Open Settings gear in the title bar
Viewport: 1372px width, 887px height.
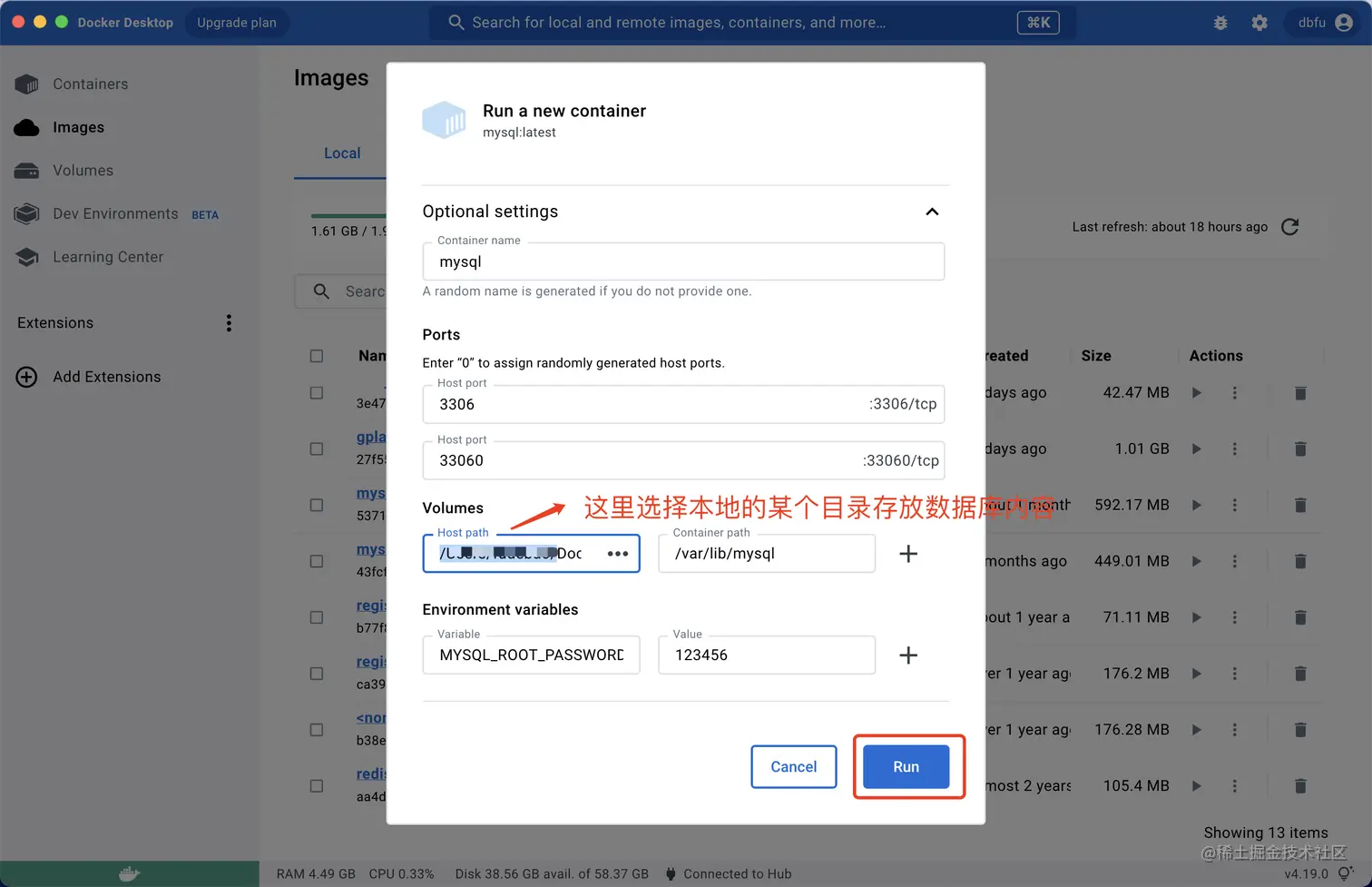(1259, 23)
